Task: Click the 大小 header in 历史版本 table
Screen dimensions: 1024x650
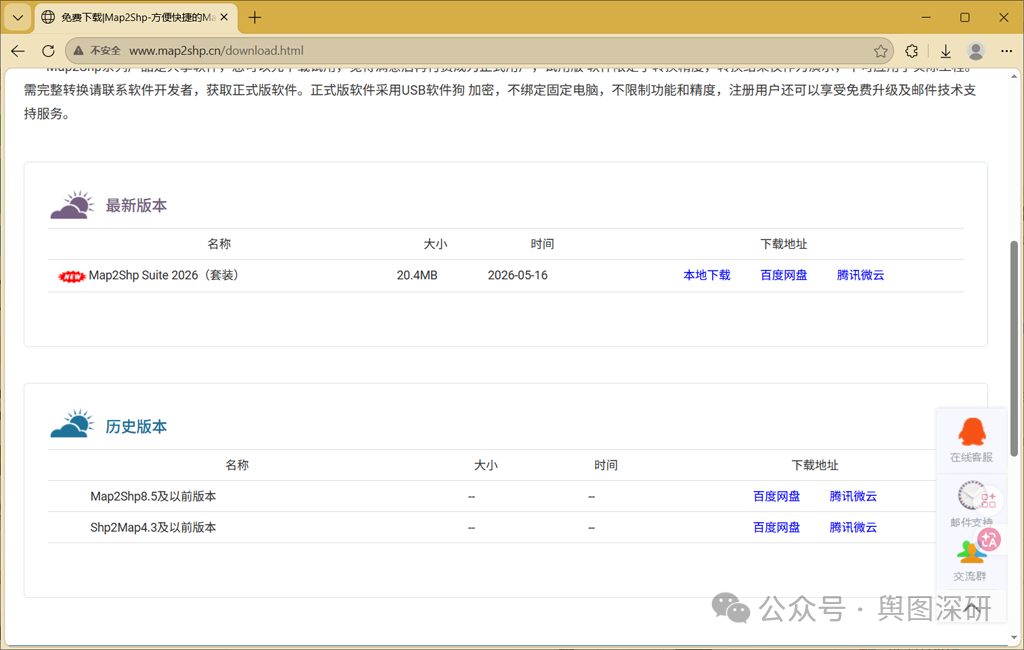Action: point(486,465)
